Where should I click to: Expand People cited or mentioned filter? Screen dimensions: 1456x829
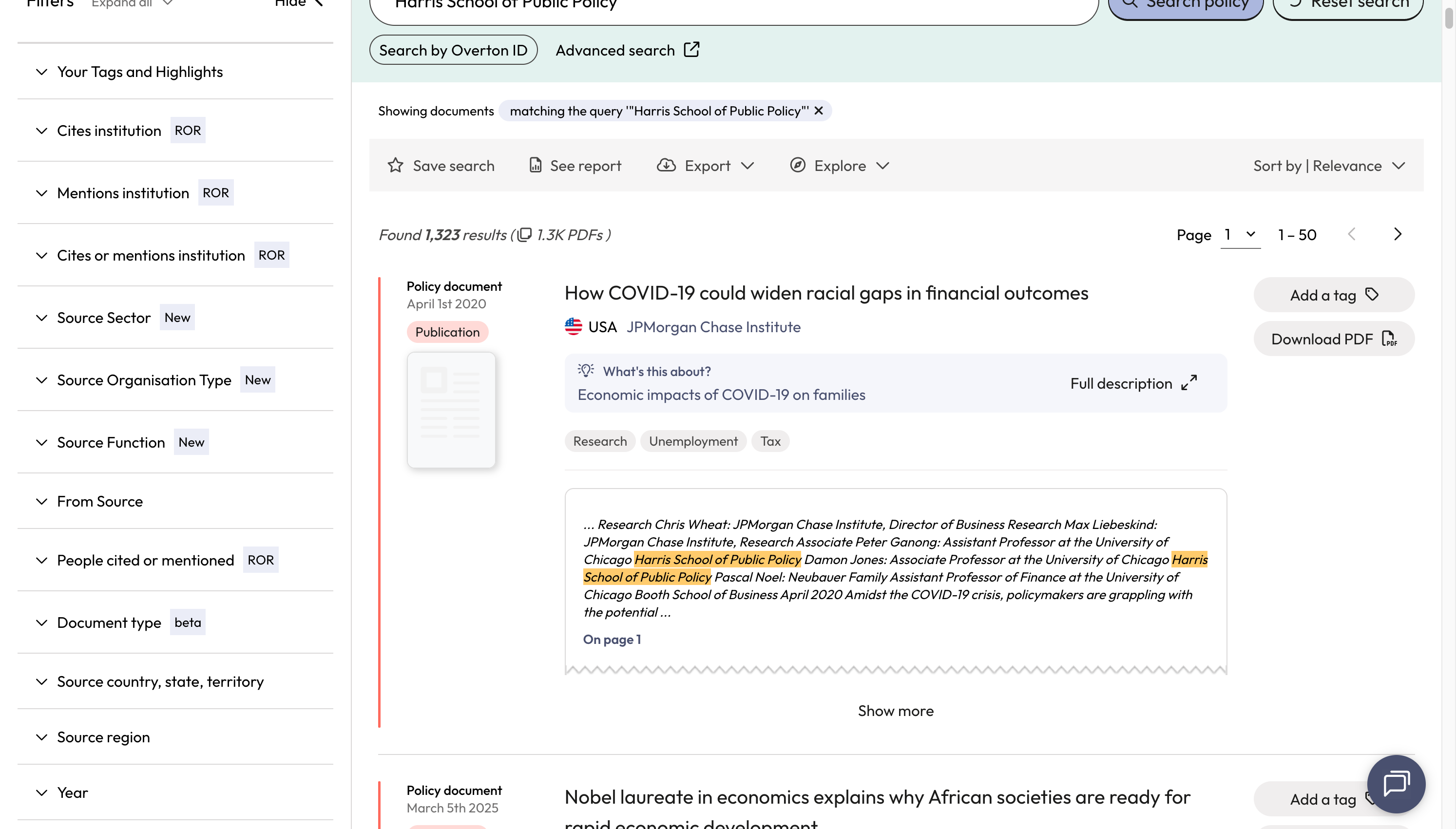(x=175, y=560)
